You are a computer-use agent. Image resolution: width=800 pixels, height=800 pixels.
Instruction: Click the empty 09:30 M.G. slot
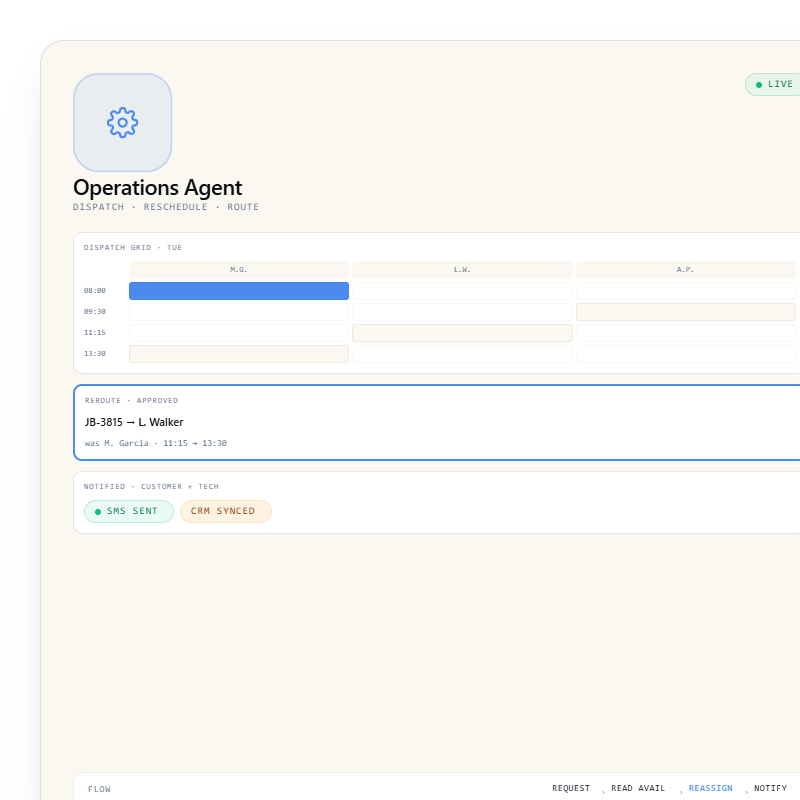click(x=239, y=312)
